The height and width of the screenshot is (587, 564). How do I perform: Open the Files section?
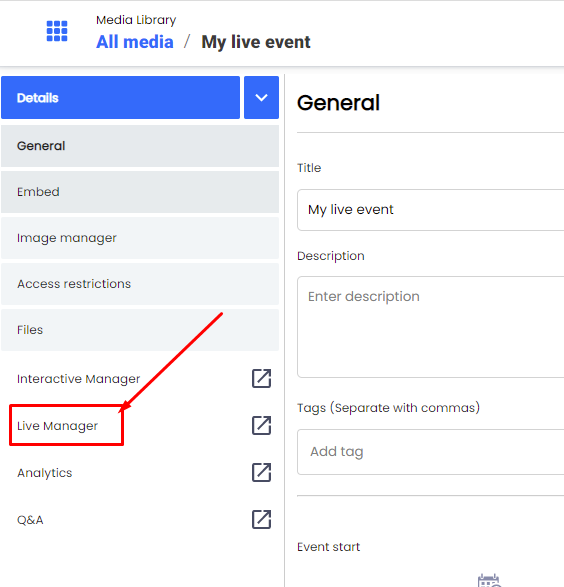pos(140,330)
